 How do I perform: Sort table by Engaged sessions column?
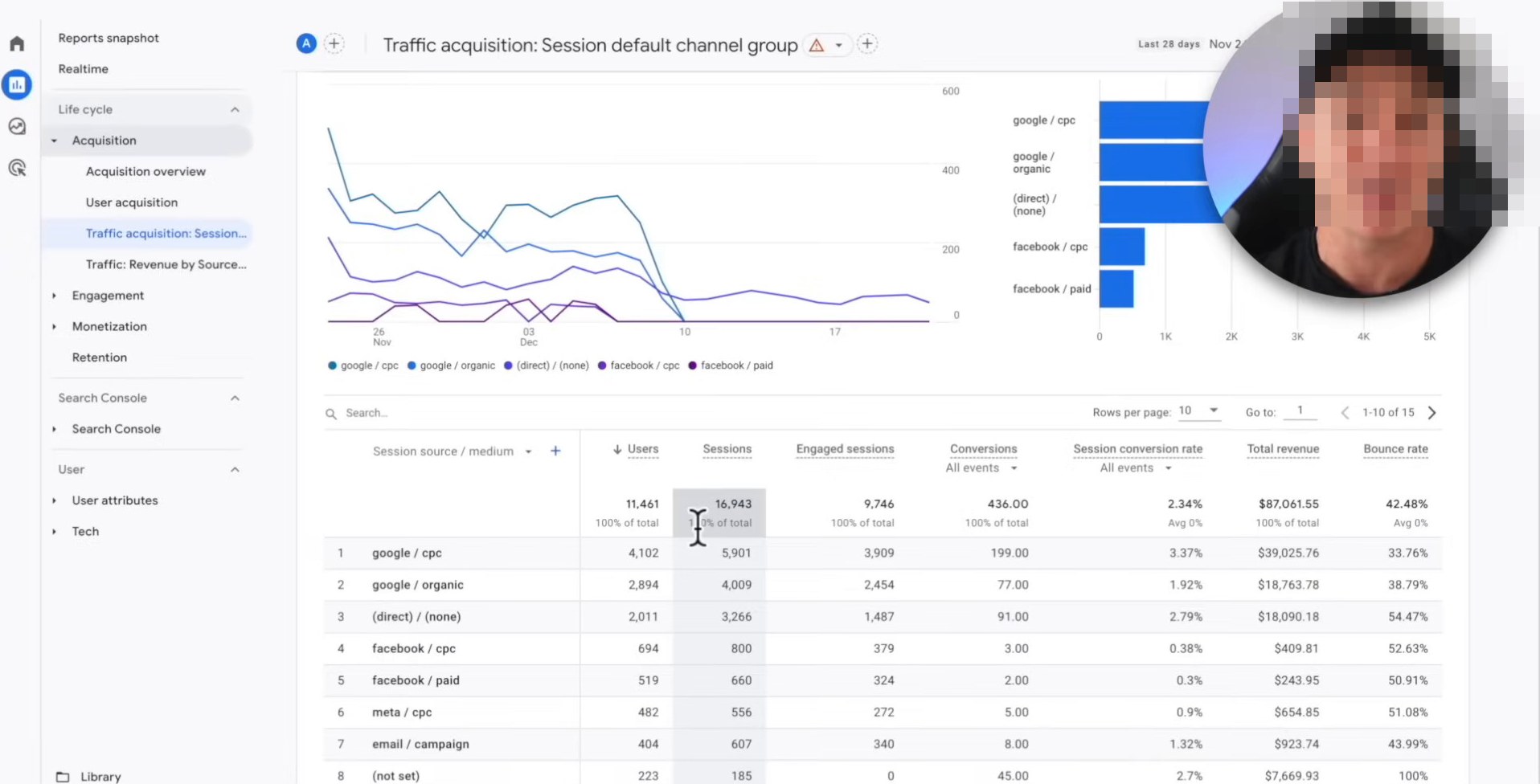coord(845,449)
